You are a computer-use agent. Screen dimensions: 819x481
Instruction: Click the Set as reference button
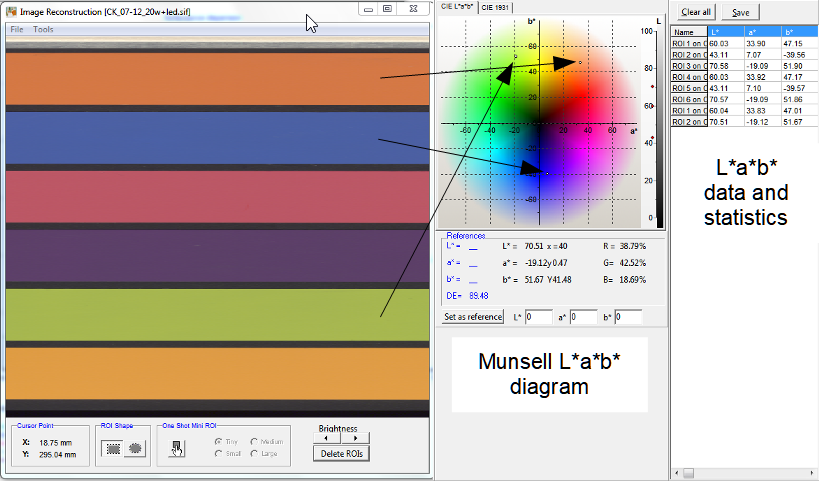click(473, 317)
